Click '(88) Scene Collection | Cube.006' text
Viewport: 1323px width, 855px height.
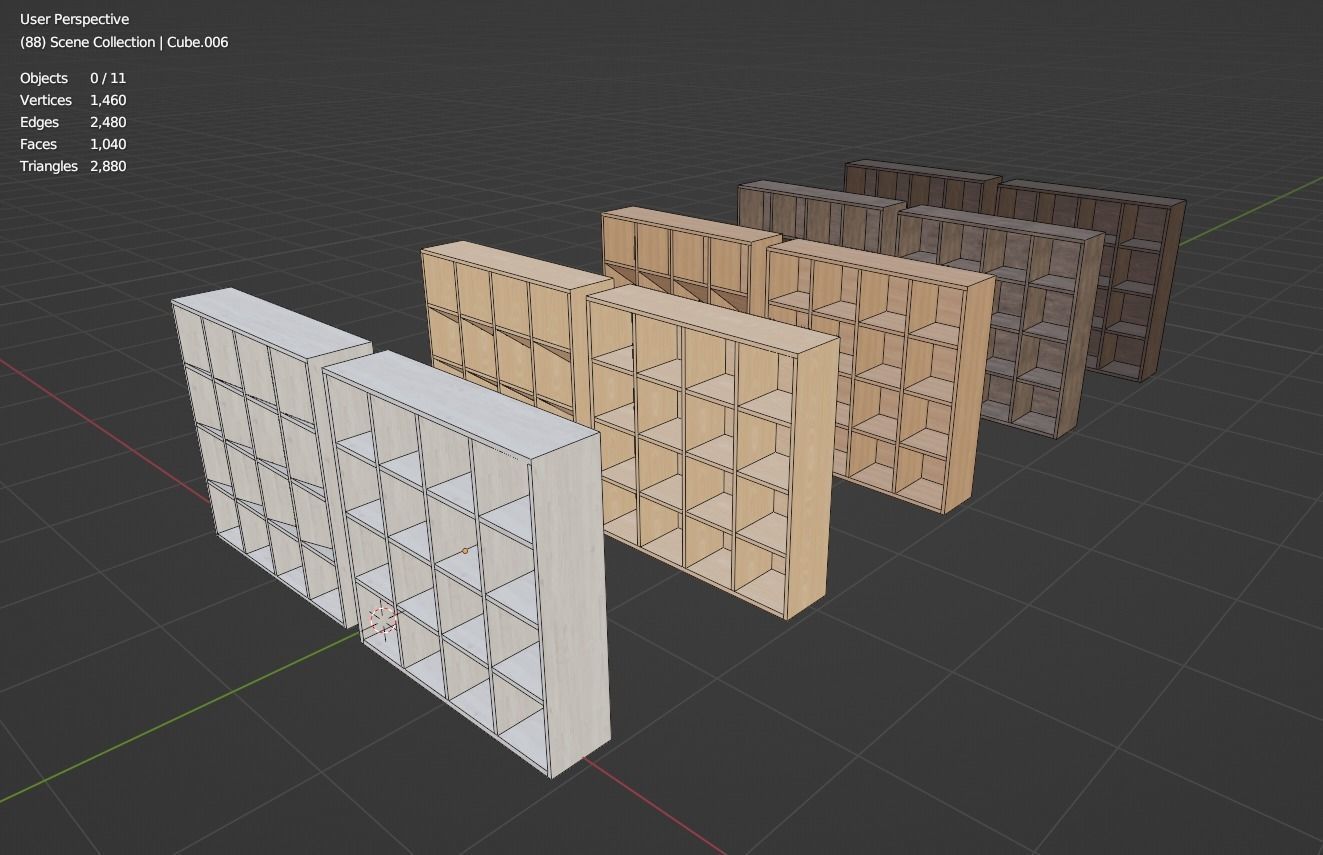pyautogui.click(x=124, y=42)
